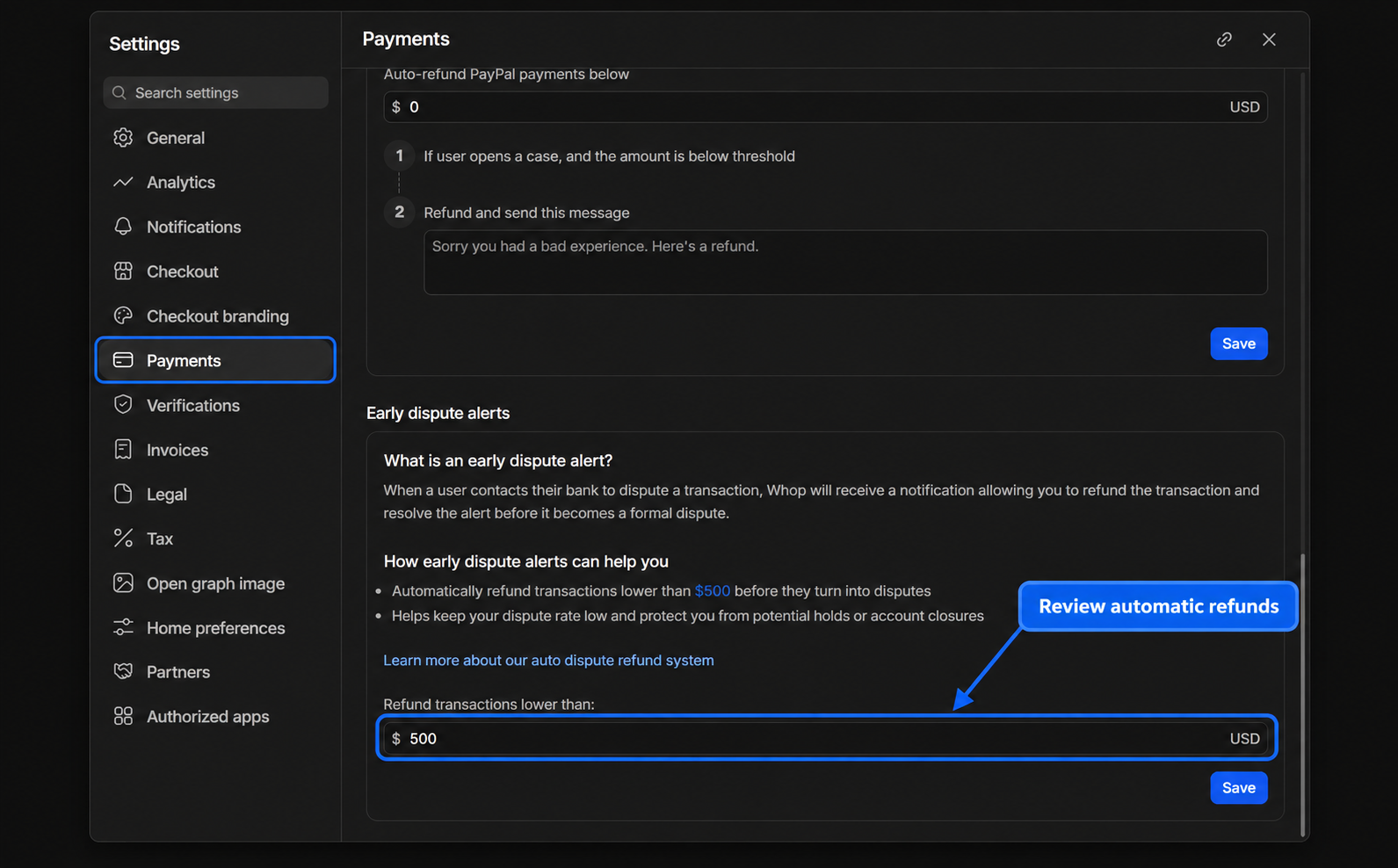The width and height of the screenshot is (1398, 868).
Task: Click the Payments panel vertical scrollbar
Action: [x=1302, y=694]
